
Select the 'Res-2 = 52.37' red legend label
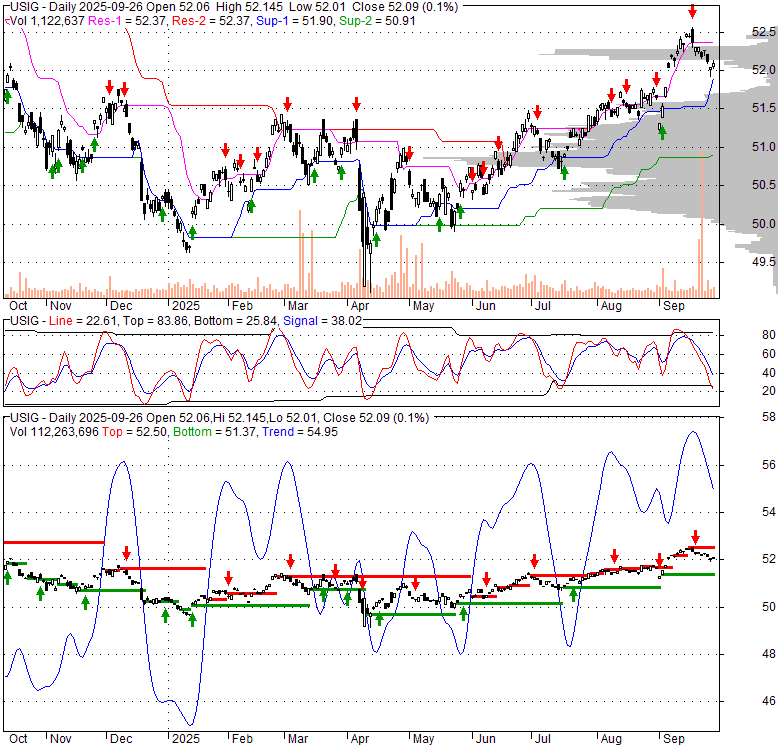[x=211, y=21]
